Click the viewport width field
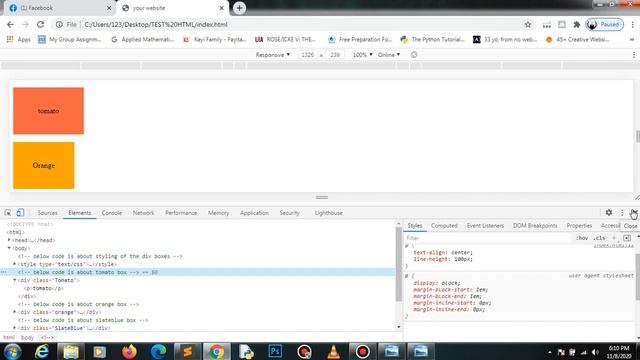The height and width of the screenshot is (360, 640). coord(307,55)
